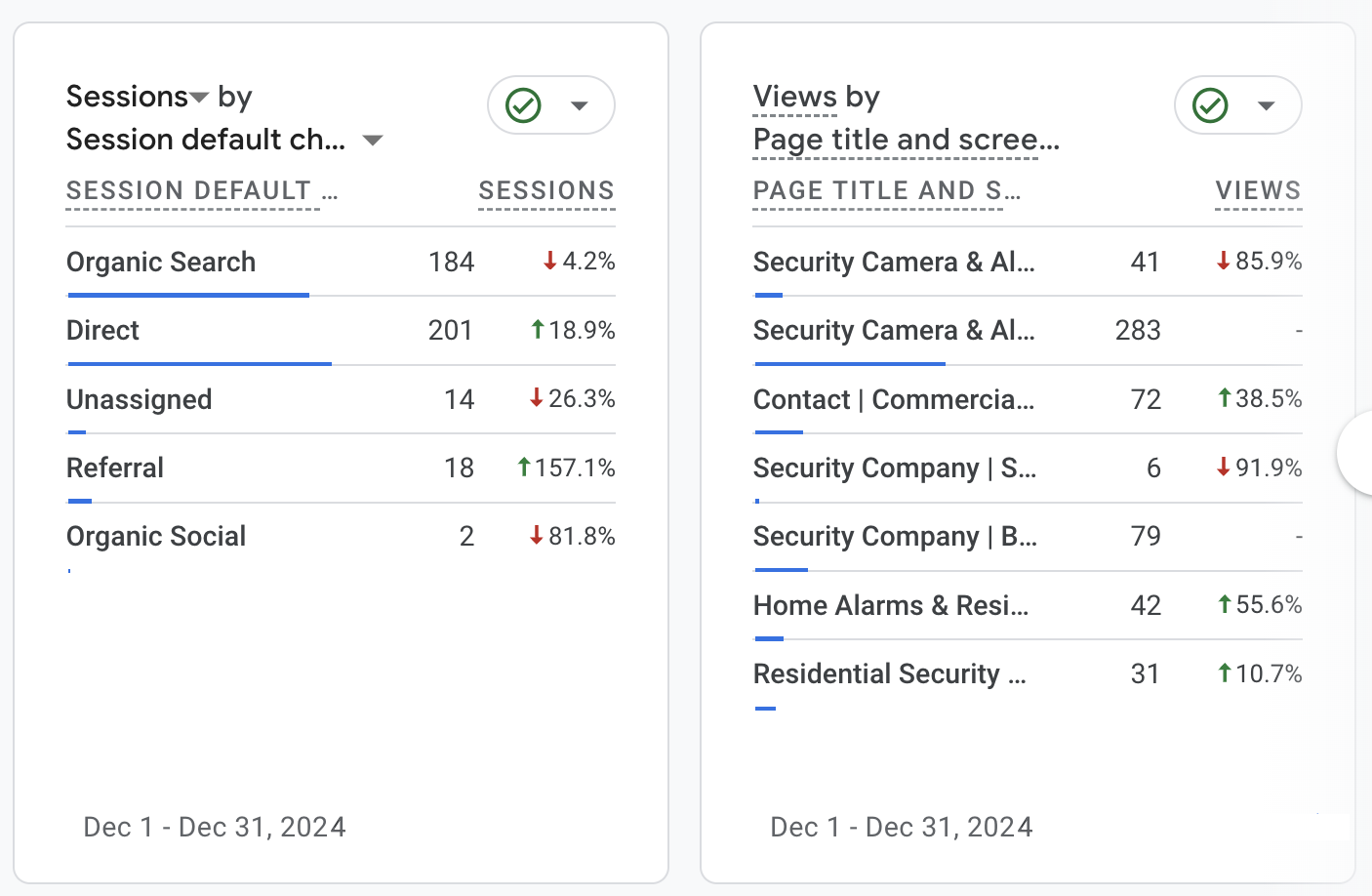Select the Referral channel row
Viewport: 1372px width, 896px height.
point(115,468)
